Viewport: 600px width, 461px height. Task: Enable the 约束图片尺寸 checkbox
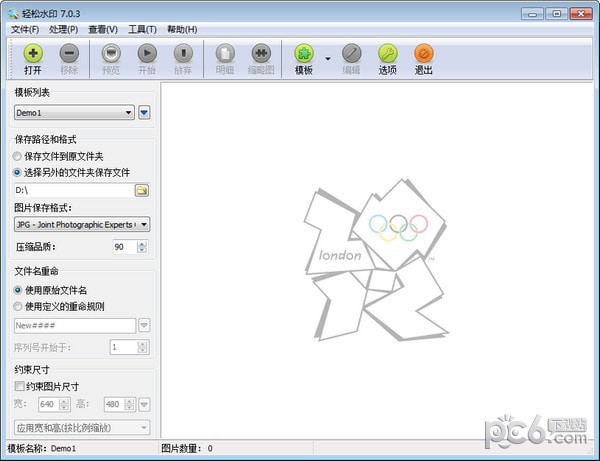click(x=19, y=386)
